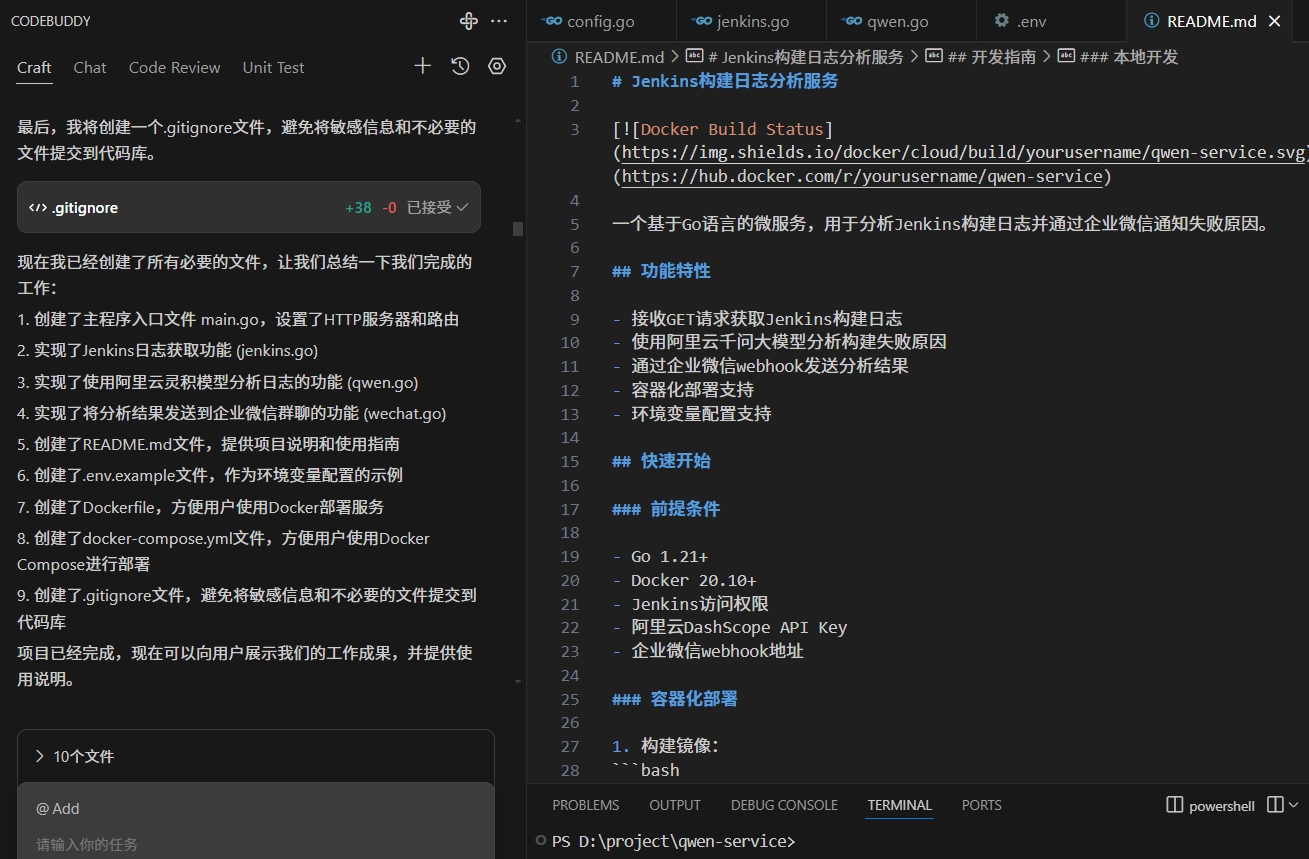This screenshot has width=1309, height=859.
Task: Focus the terminal prompt PS D:\project\qwen-service>
Action: click(673, 841)
